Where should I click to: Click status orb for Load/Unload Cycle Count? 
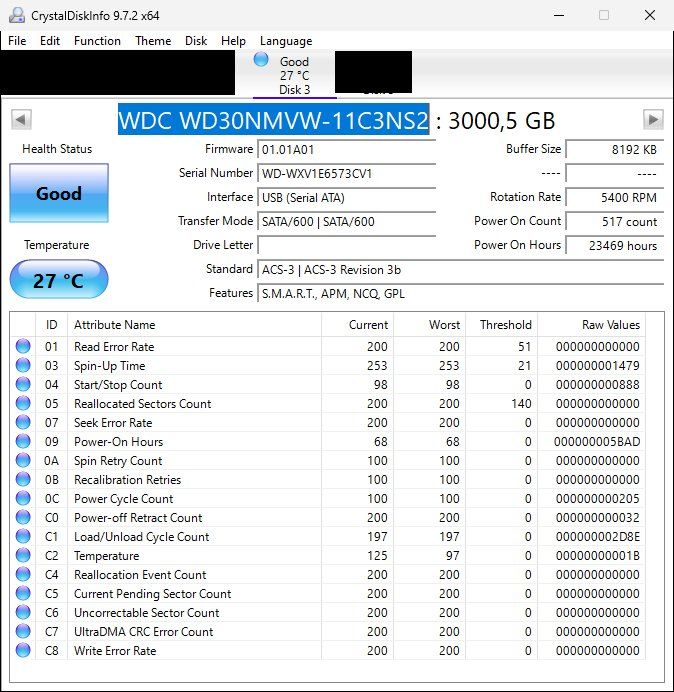(x=23, y=536)
